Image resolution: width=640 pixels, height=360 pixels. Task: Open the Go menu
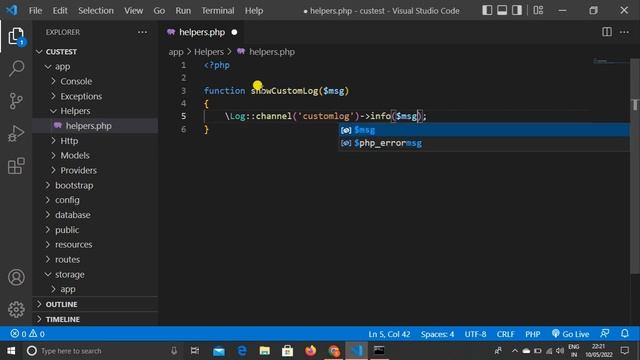(x=159, y=11)
